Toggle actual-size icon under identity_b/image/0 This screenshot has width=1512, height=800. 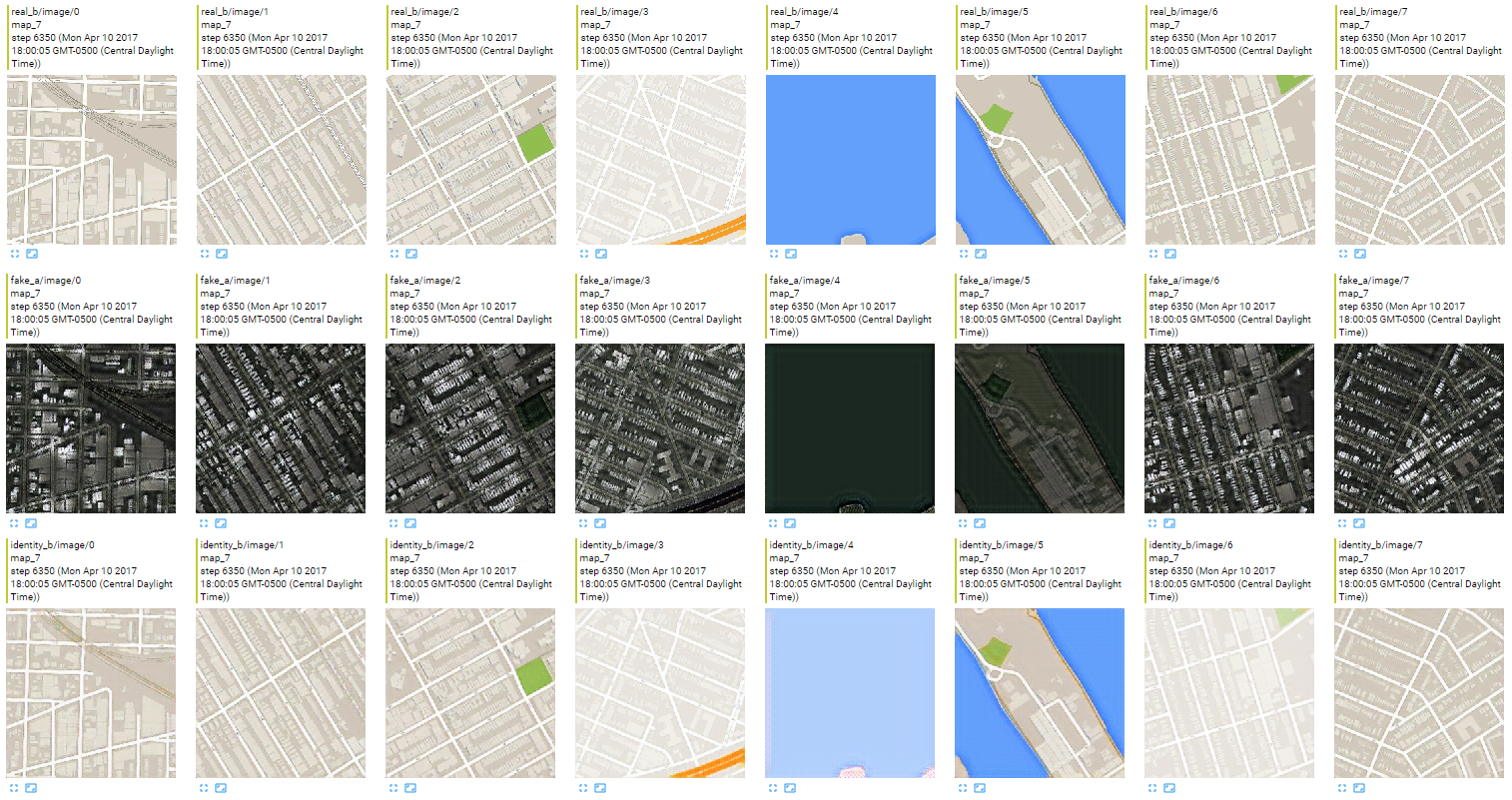(x=31, y=788)
